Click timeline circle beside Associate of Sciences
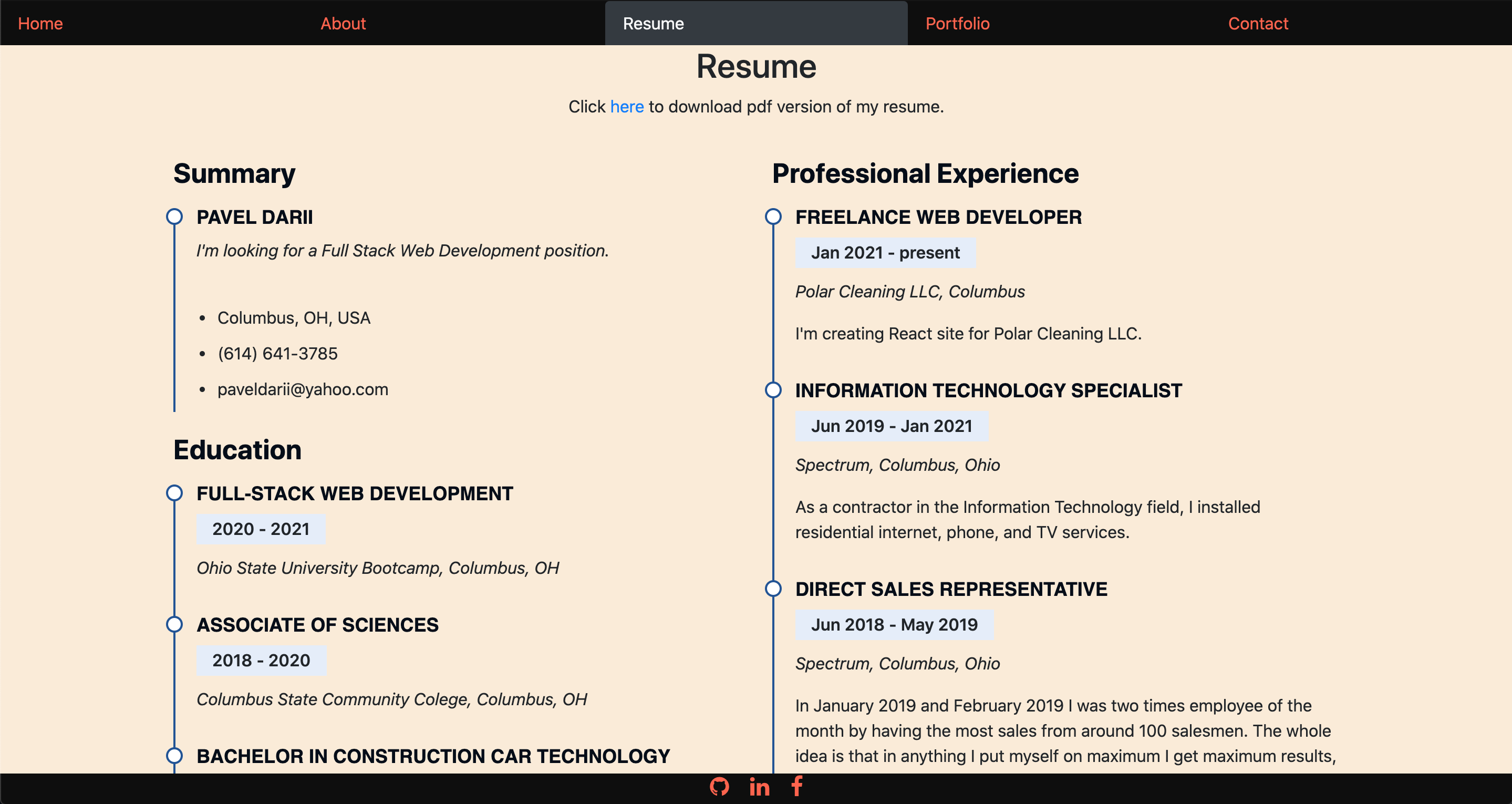This screenshot has width=1512, height=804. [174, 624]
